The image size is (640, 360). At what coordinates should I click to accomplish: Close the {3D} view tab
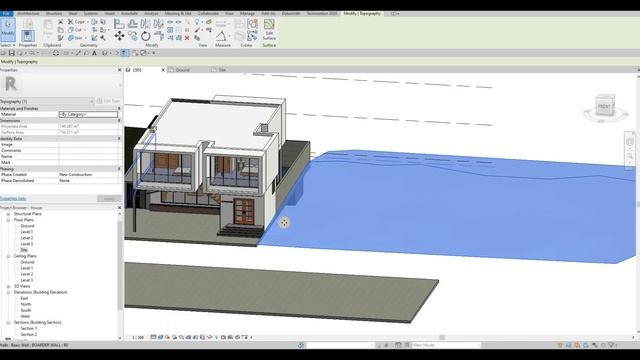click(163, 70)
